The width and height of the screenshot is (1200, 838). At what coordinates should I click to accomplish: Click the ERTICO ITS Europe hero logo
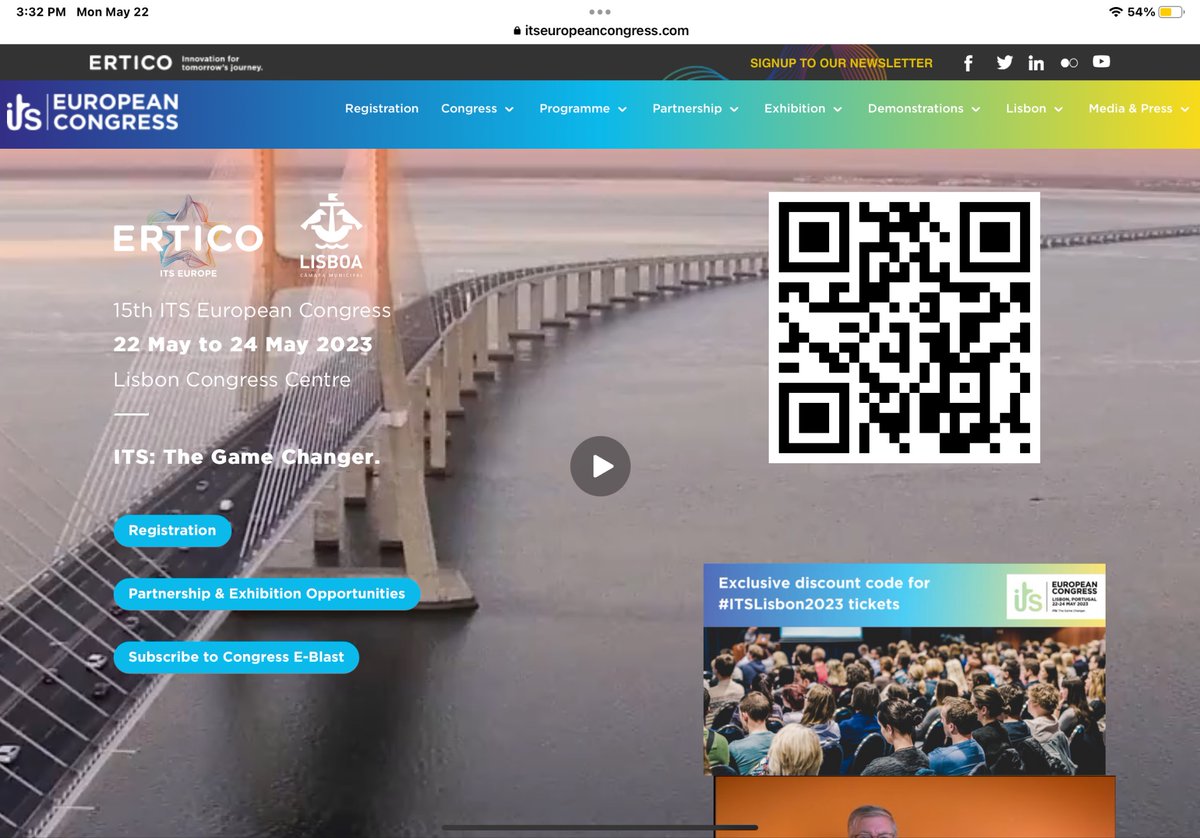tap(188, 238)
